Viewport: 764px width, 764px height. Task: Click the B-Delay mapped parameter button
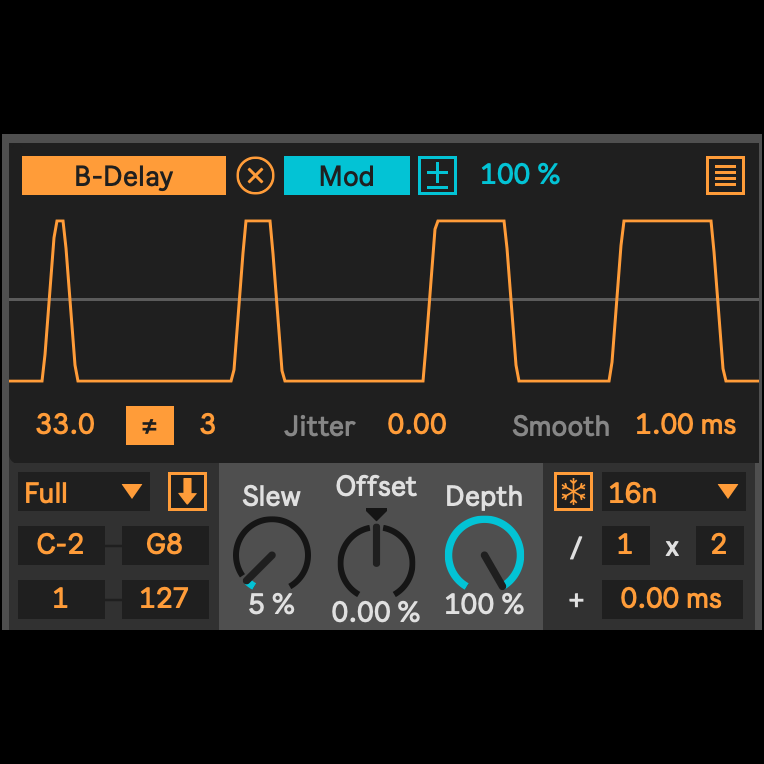[124, 176]
